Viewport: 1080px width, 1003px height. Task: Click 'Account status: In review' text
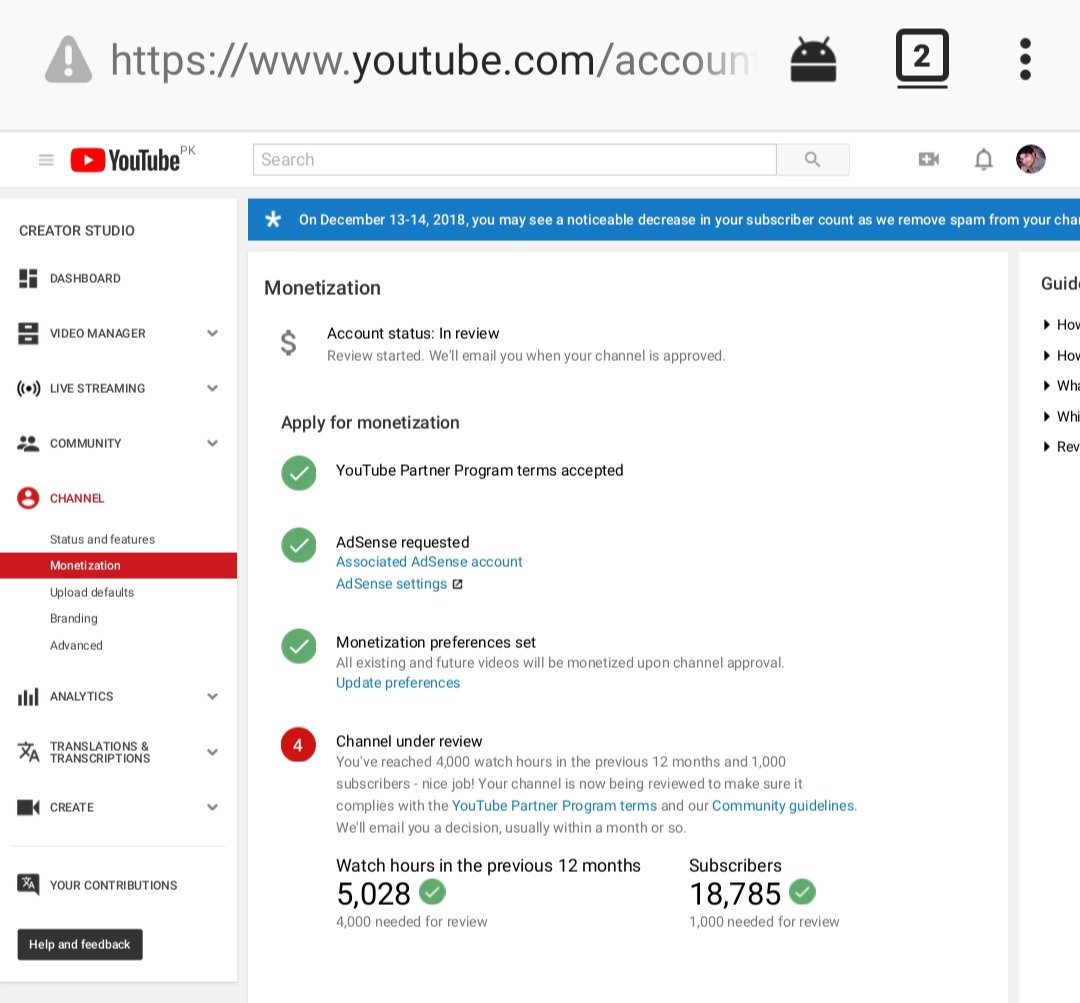[413, 333]
